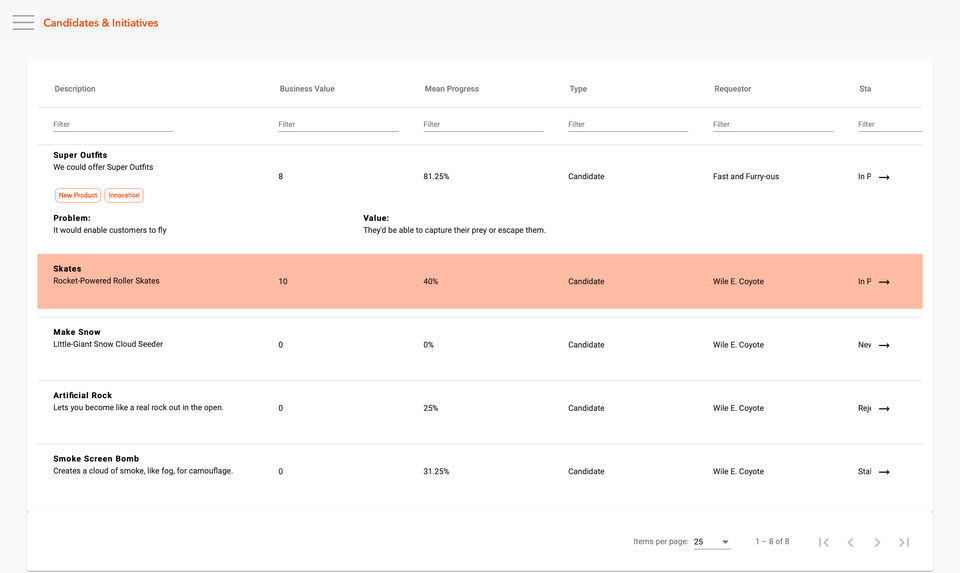Click arrow icon in Make Snow row

pyautogui.click(x=884, y=345)
